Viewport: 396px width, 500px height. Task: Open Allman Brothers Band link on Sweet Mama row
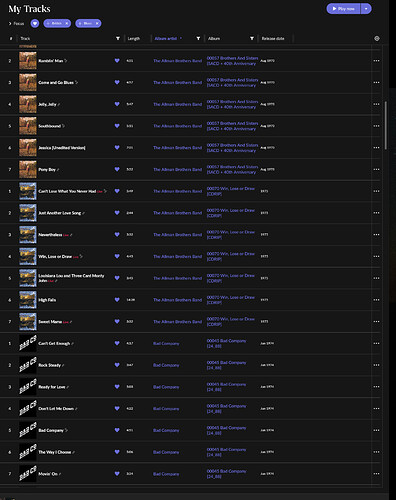[177, 321]
